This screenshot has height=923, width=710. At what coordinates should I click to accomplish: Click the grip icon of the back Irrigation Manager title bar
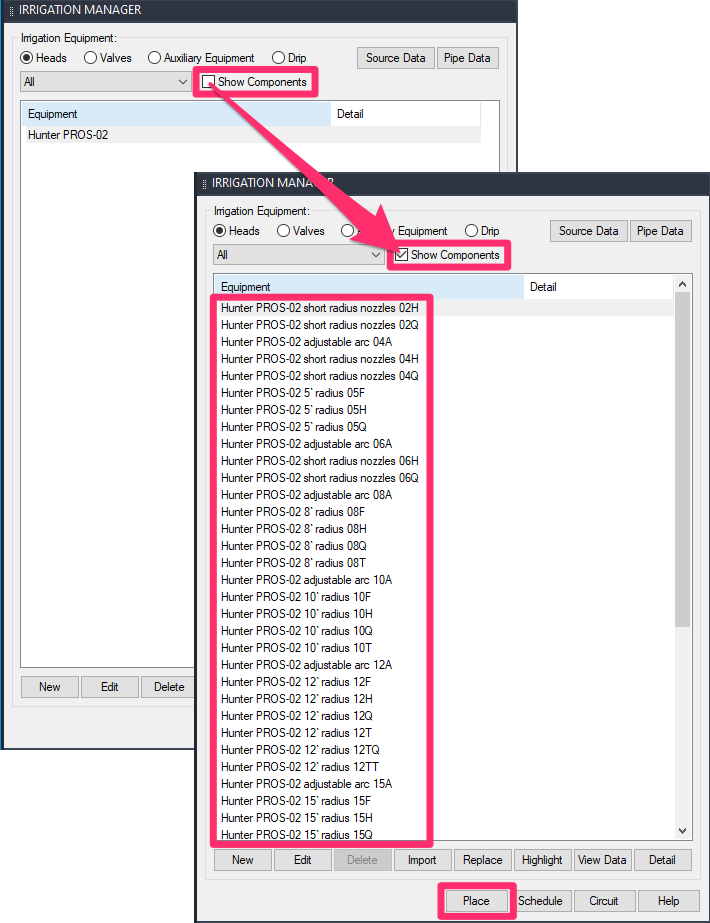(x=11, y=11)
